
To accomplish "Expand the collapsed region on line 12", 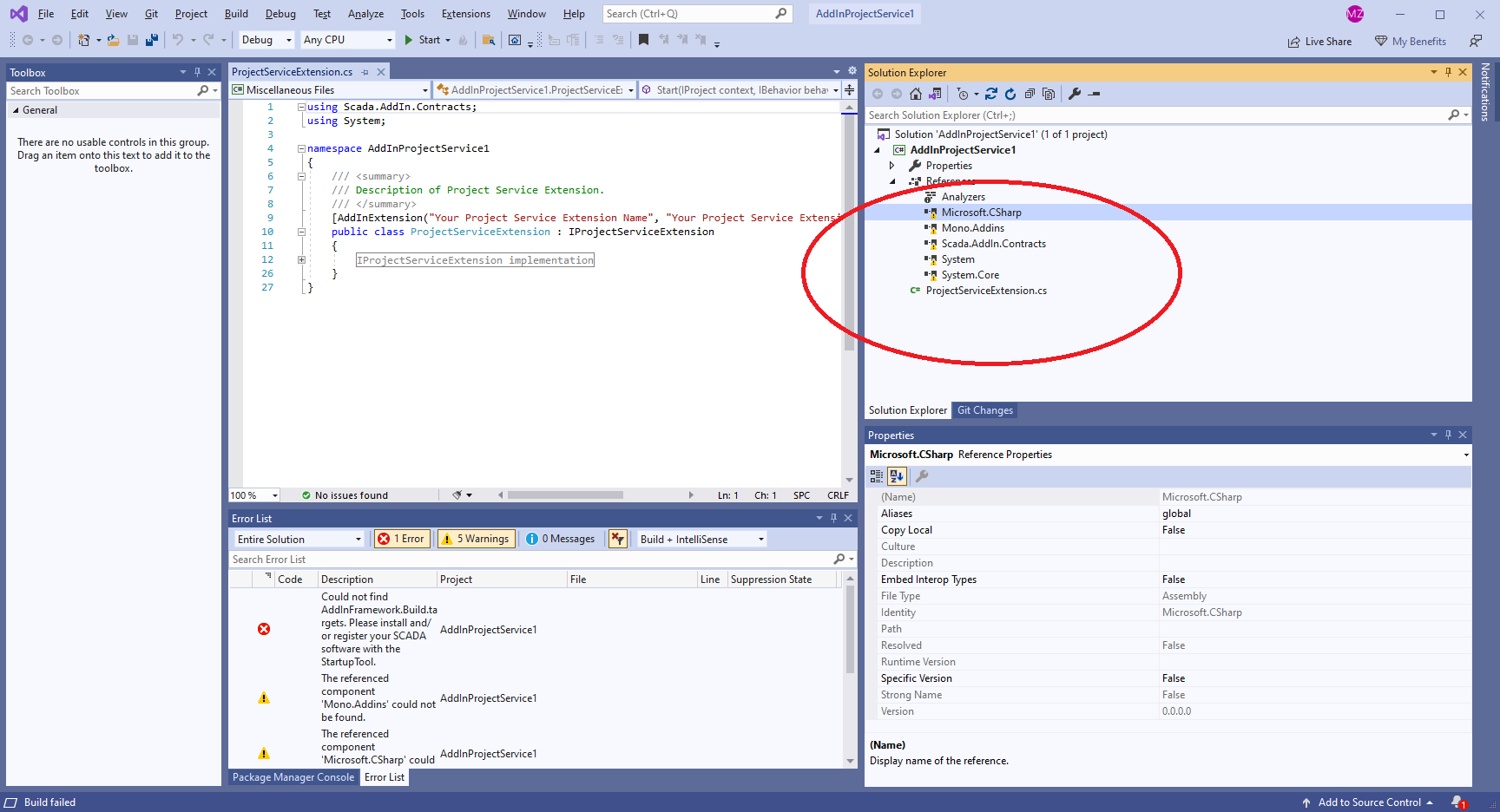I will pyautogui.click(x=301, y=259).
